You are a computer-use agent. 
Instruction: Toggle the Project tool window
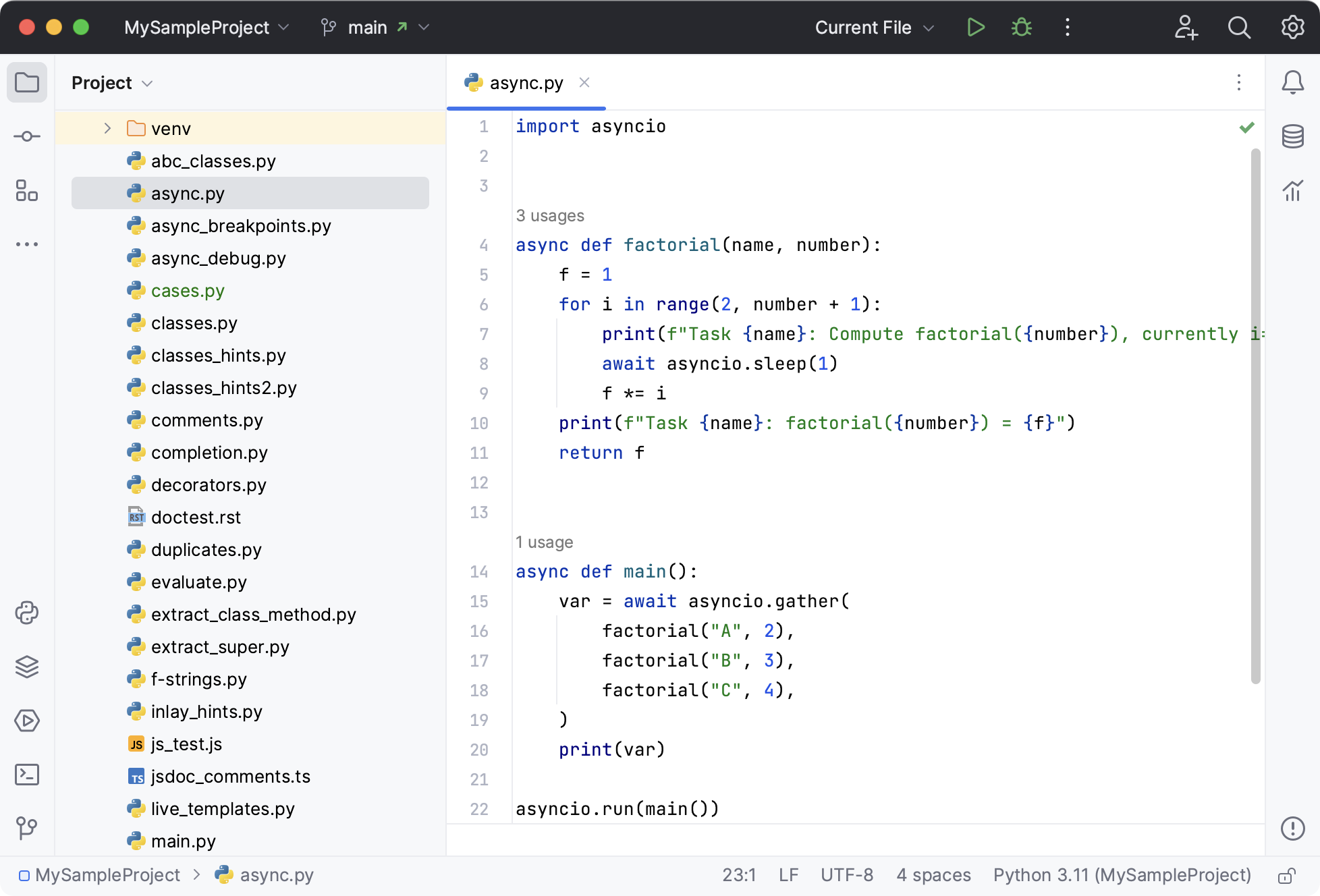pyautogui.click(x=27, y=82)
